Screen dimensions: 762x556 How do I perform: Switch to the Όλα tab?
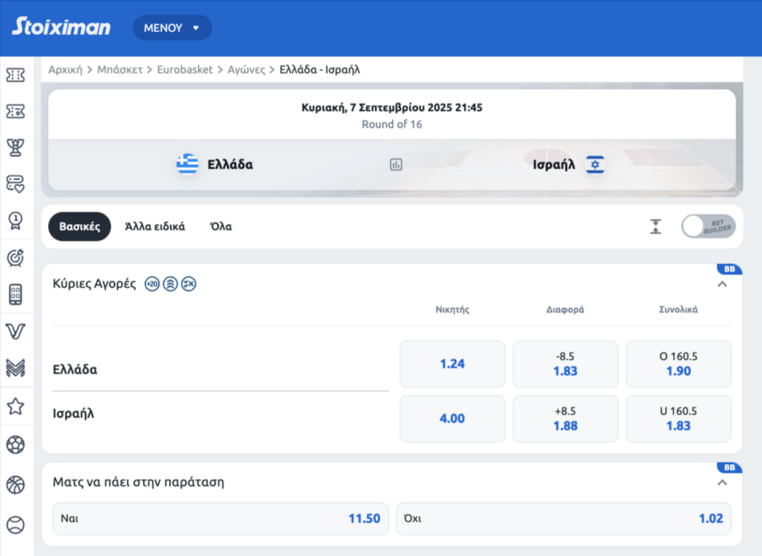(x=221, y=227)
